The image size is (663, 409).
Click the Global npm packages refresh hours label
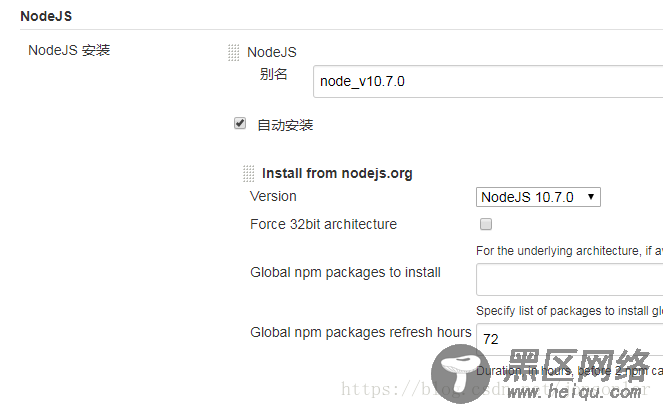(361, 332)
